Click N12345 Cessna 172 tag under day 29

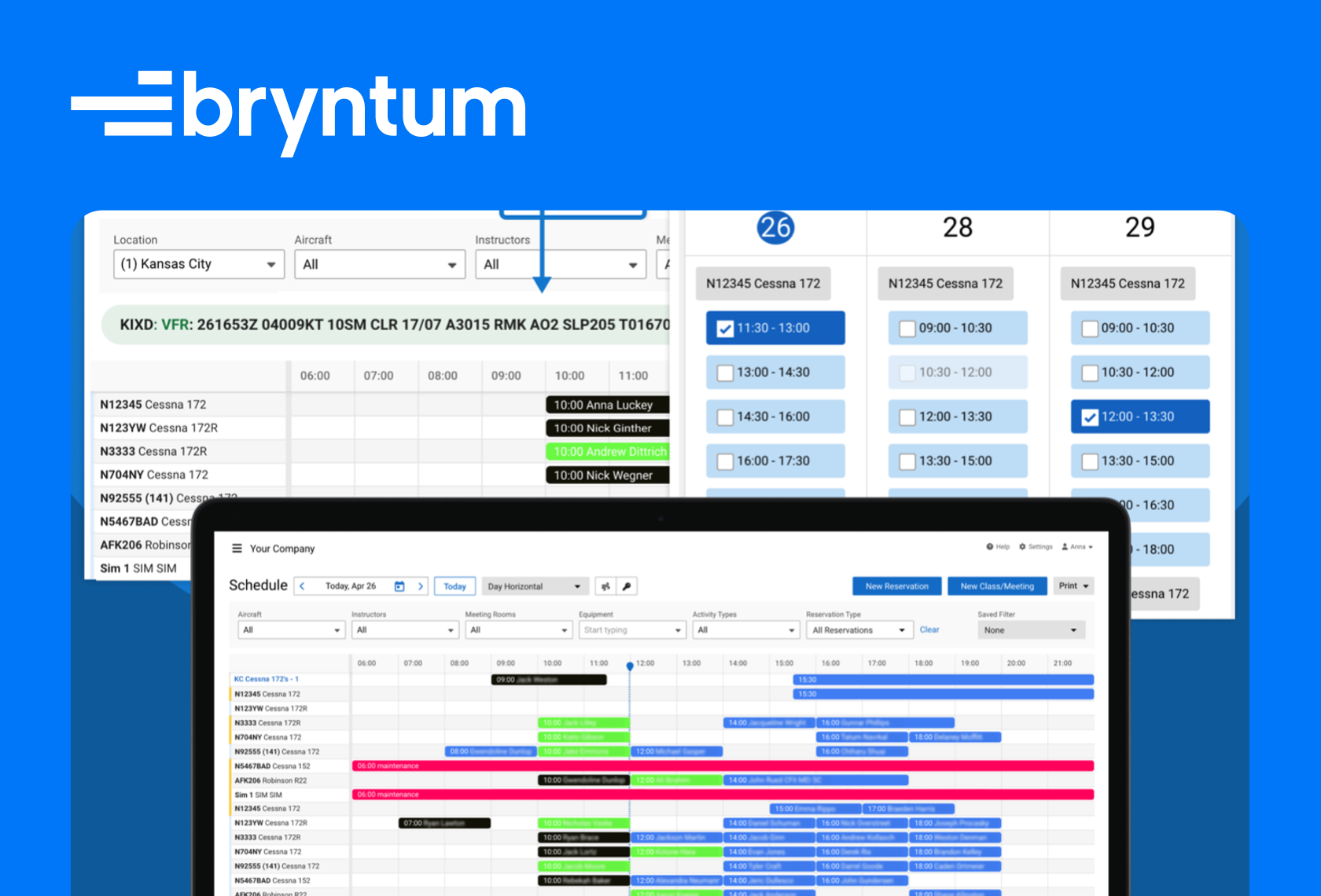pyautogui.click(x=1128, y=284)
